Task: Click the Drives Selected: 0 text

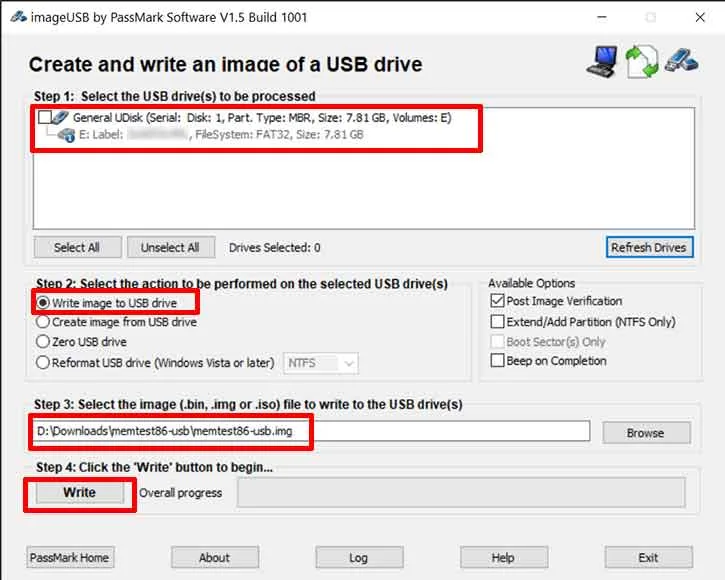Action: (275, 248)
